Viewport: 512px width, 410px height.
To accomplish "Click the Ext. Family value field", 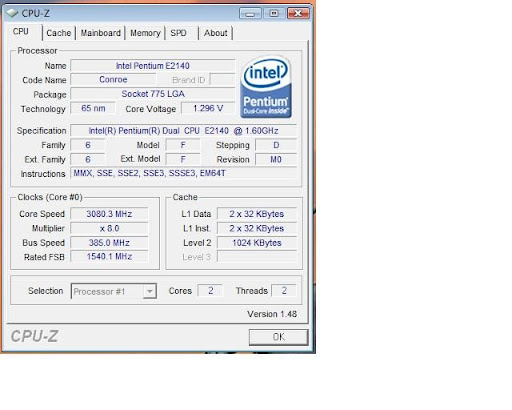I will click(x=88, y=159).
